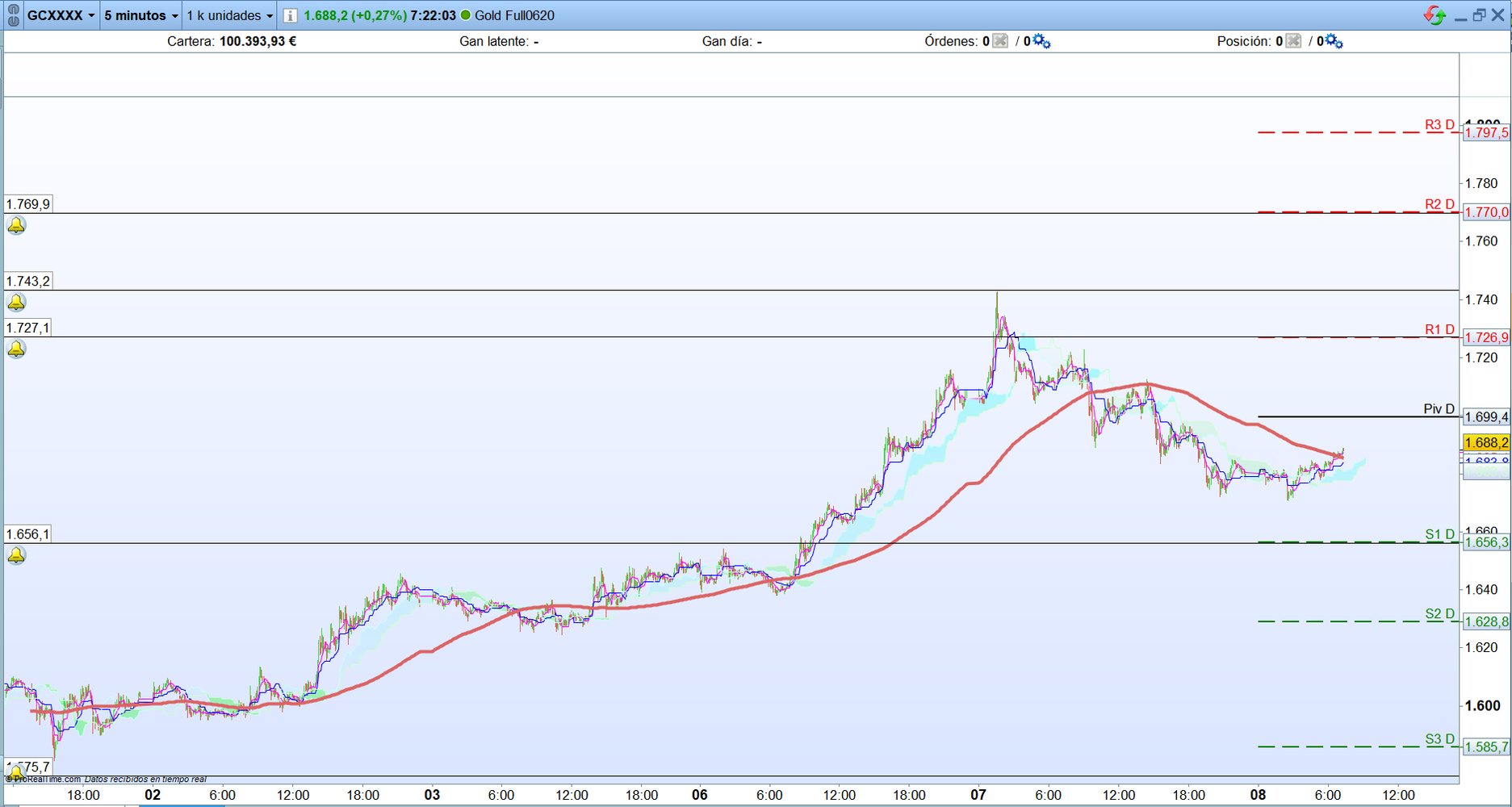
Task: Click the 1.770,0 price tag
Action: coord(1486,212)
